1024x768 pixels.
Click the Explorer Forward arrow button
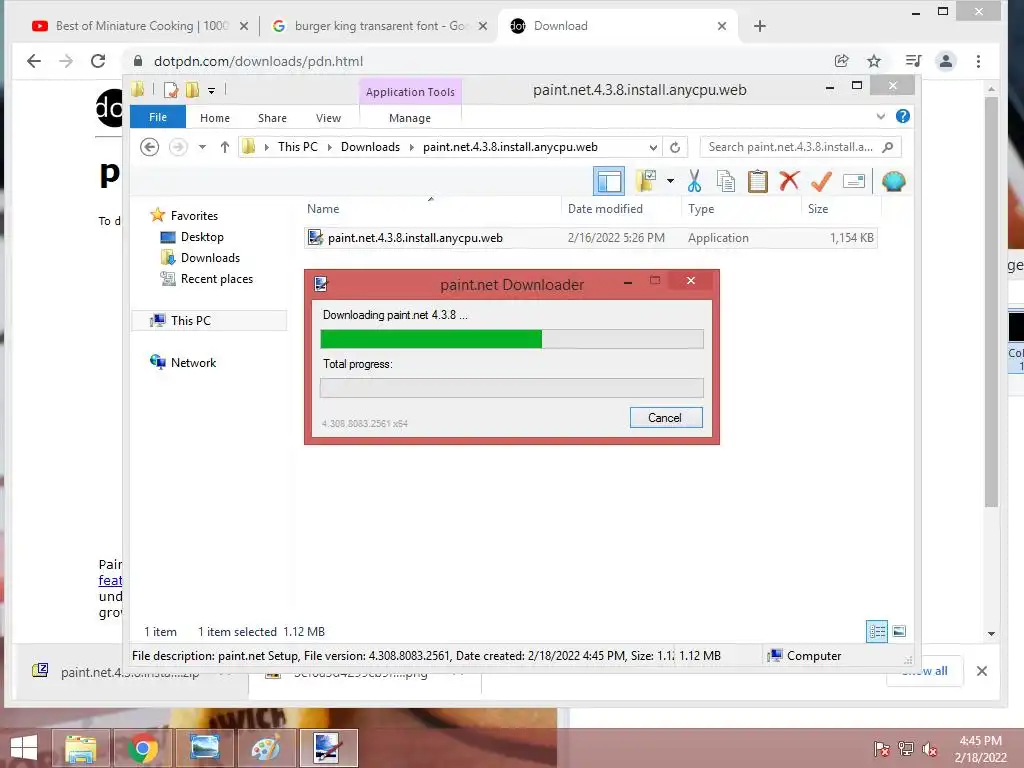(178, 147)
